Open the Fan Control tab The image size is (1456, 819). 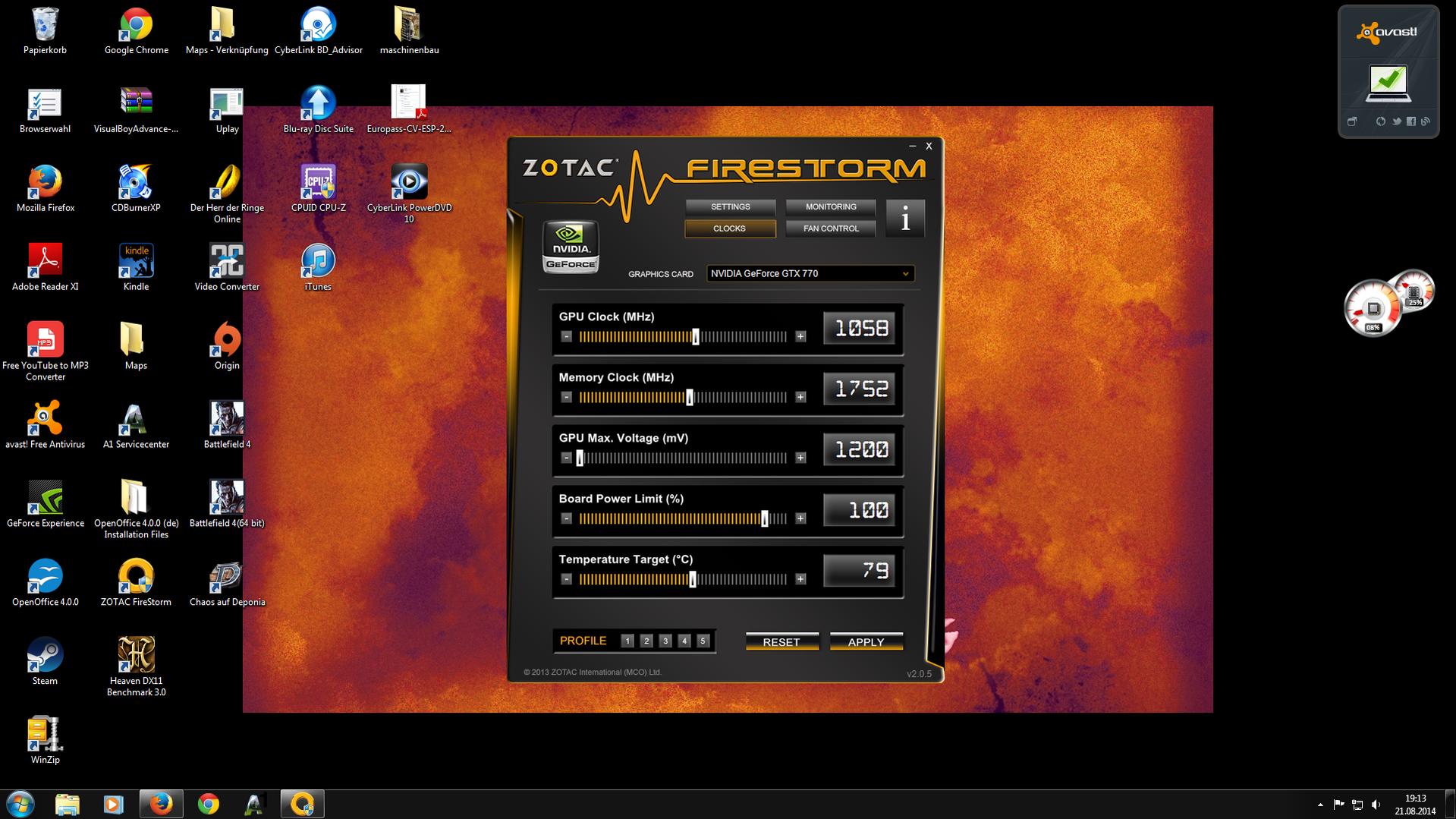[831, 228]
